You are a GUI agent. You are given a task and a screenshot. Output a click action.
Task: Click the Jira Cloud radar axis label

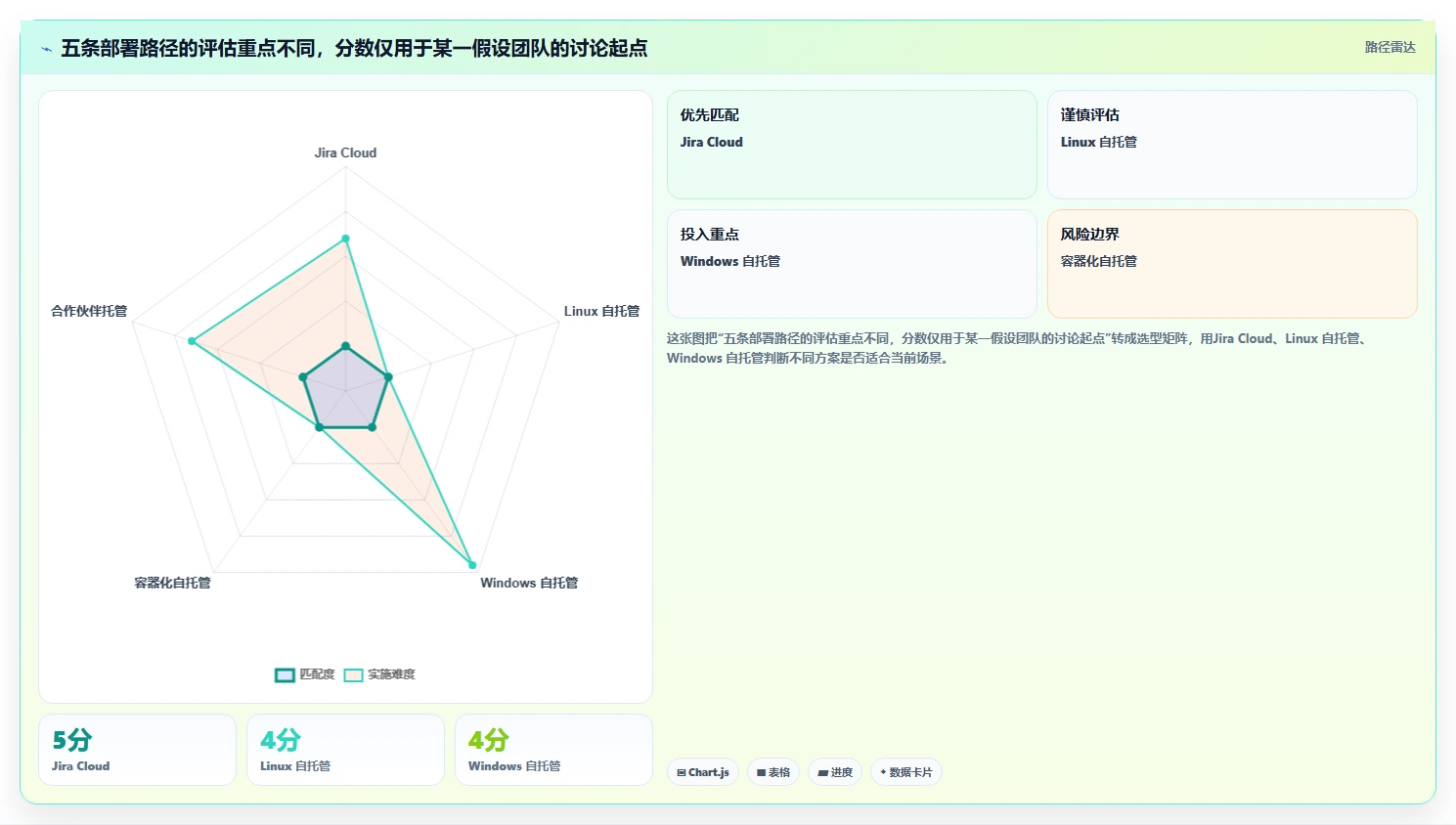click(x=345, y=152)
